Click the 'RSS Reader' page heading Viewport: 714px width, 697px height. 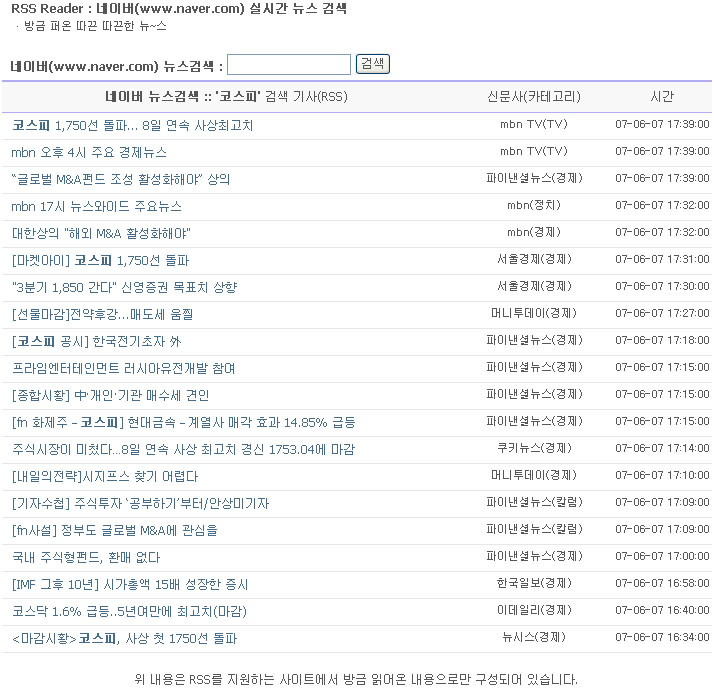point(179,8)
